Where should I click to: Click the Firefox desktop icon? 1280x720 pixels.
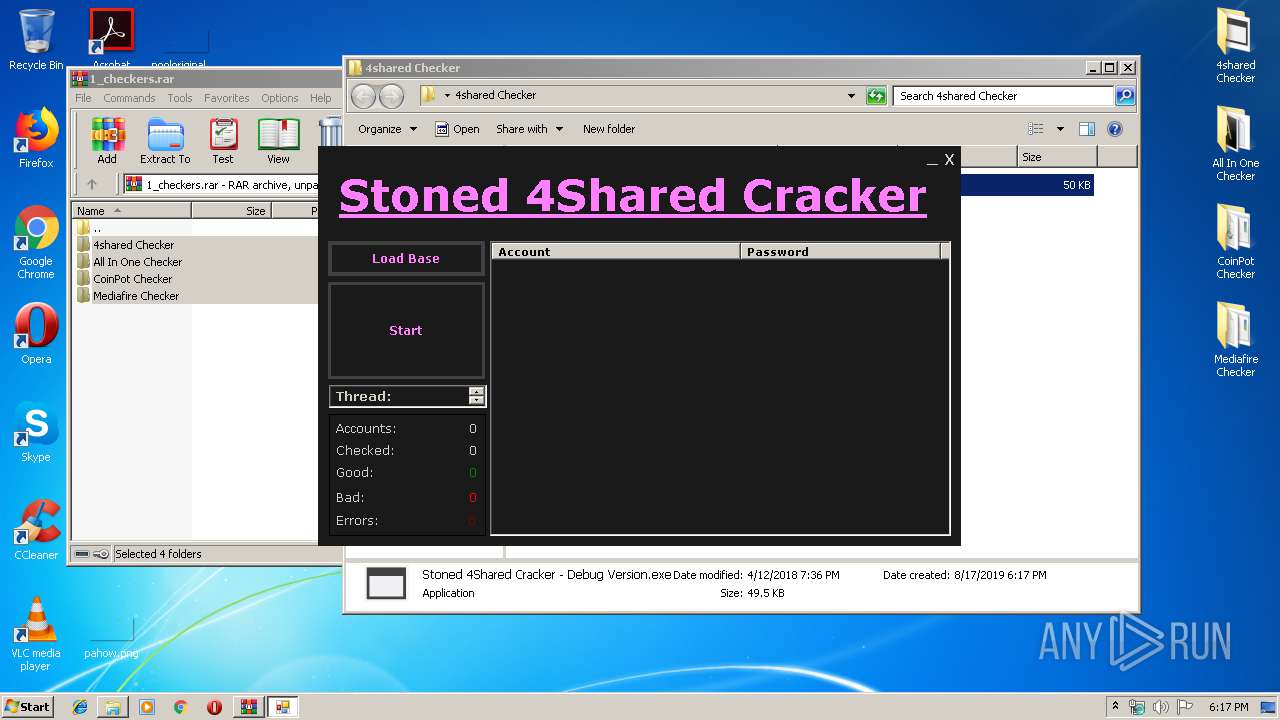click(x=36, y=138)
